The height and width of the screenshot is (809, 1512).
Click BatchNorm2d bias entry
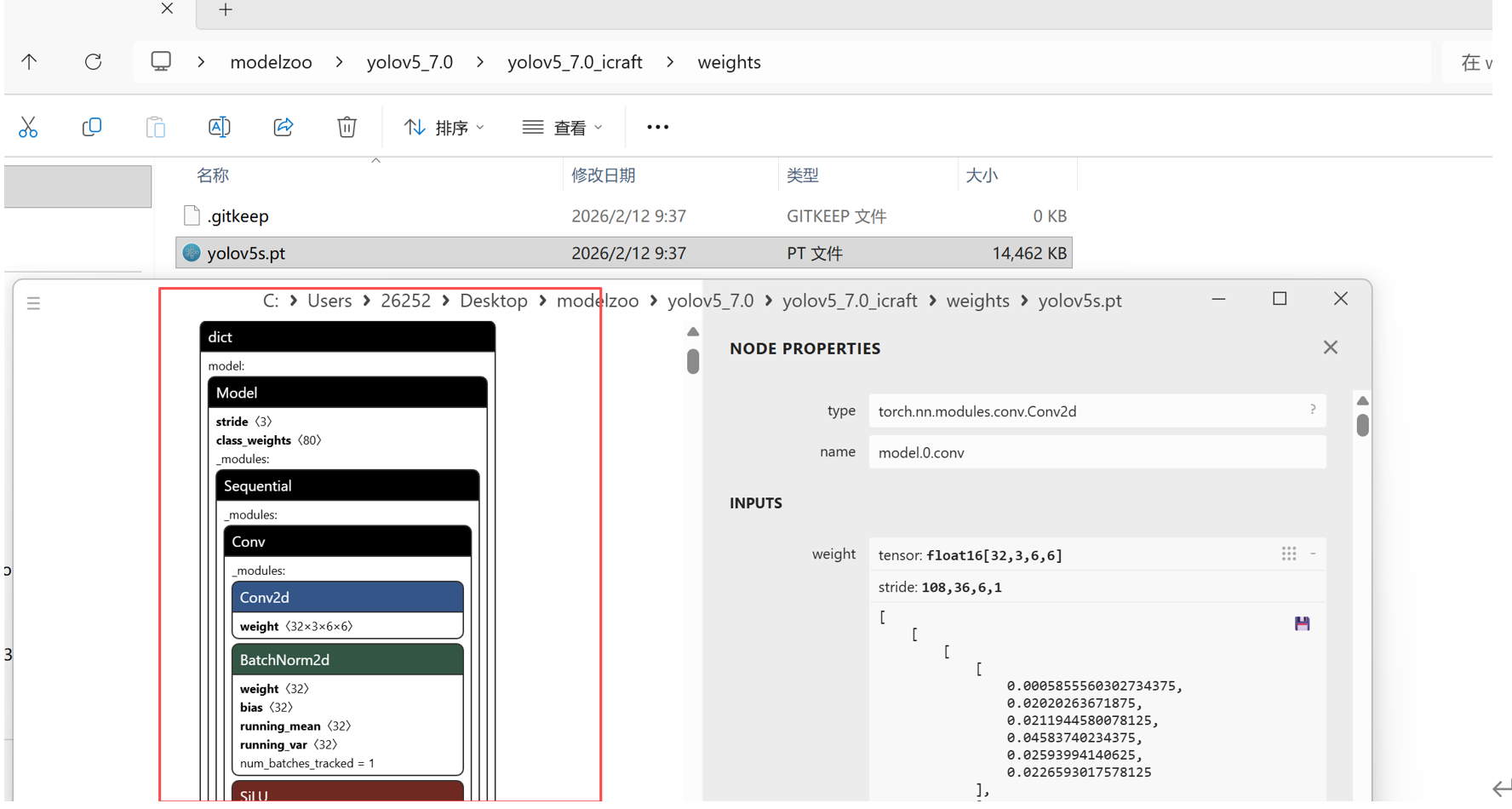tap(266, 708)
